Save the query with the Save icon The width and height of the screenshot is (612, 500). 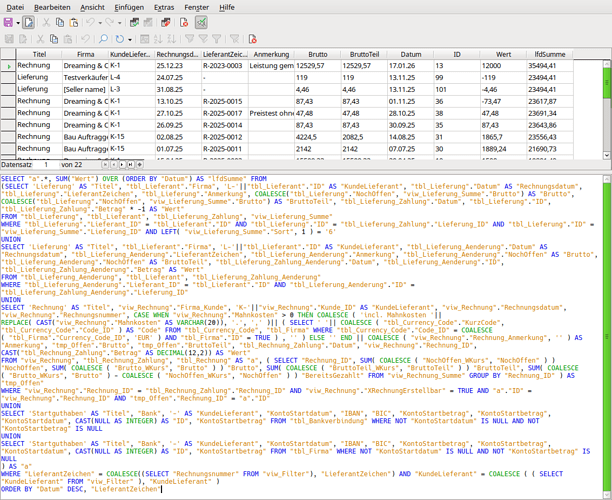8,23
